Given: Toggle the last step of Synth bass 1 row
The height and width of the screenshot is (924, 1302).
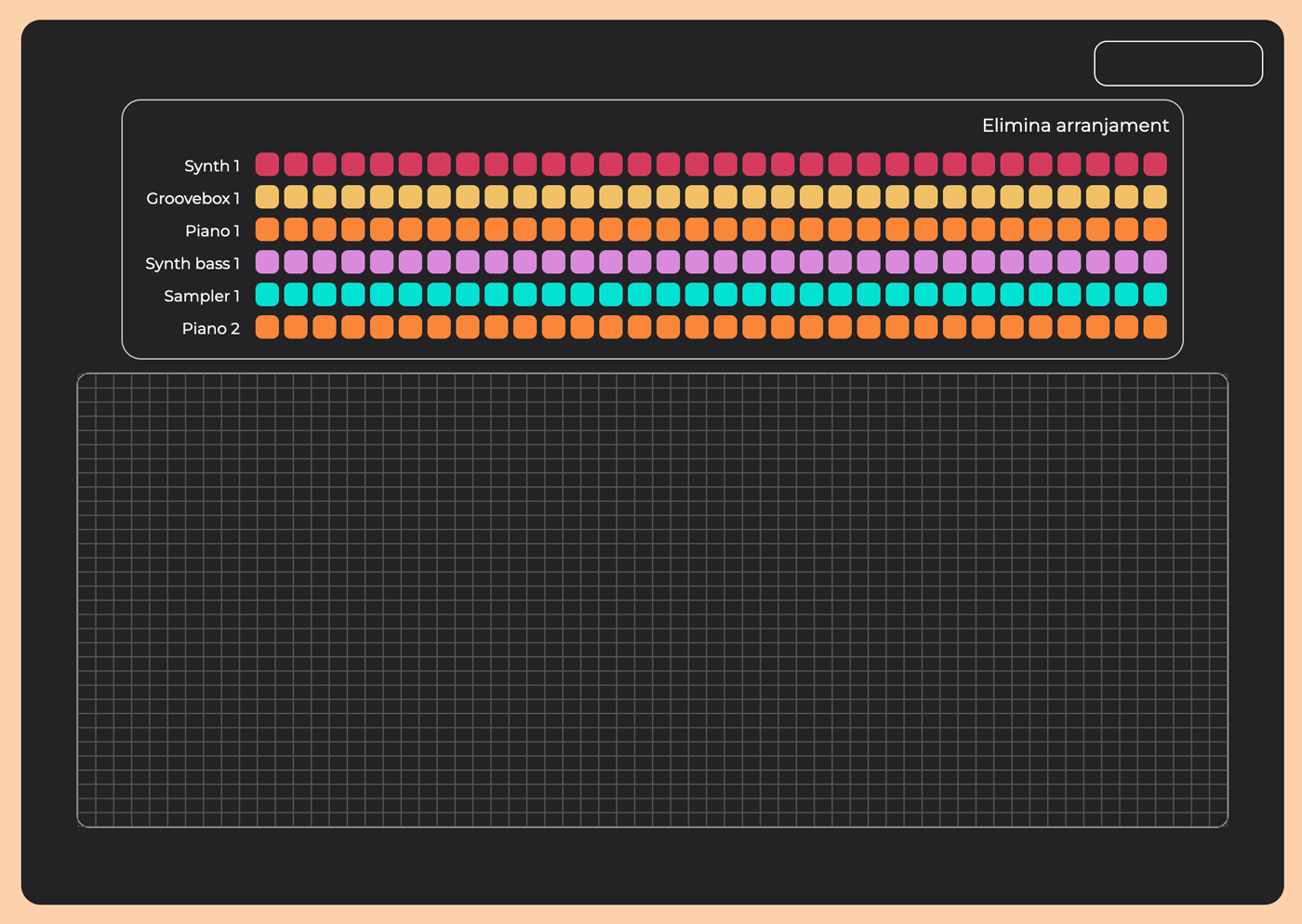Looking at the screenshot, I should click(x=1155, y=262).
